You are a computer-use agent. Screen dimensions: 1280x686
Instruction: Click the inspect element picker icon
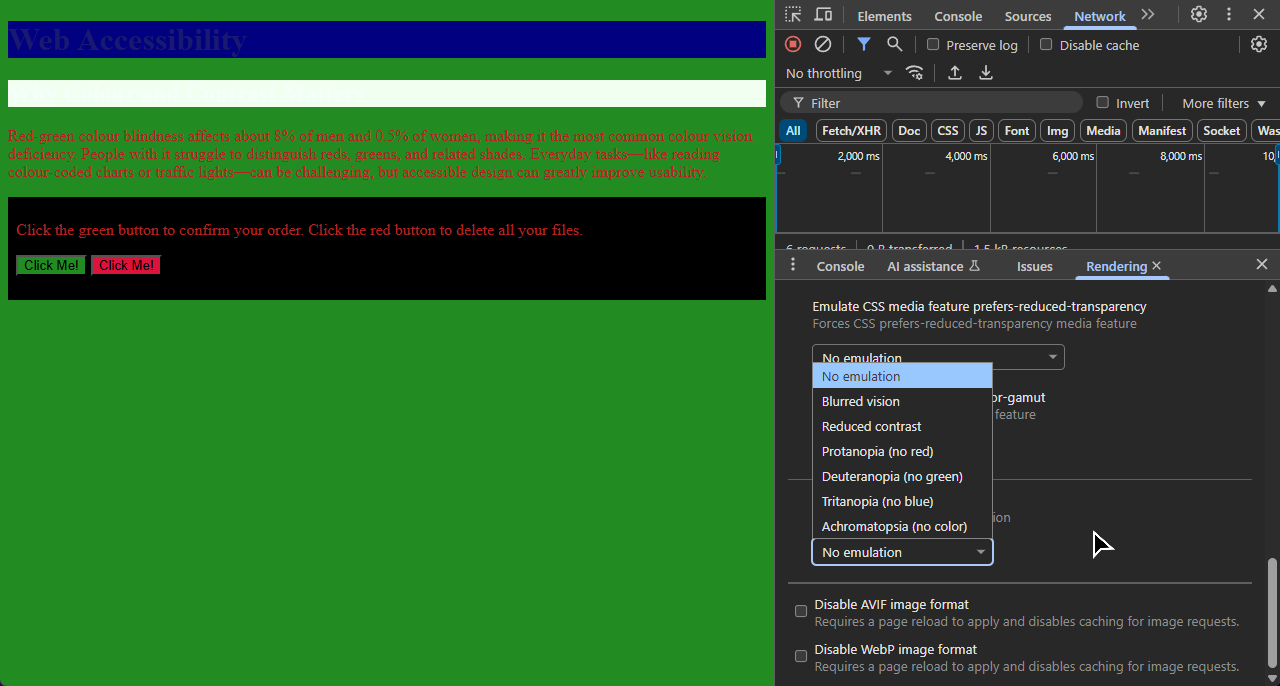pyautogui.click(x=793, y=15)
